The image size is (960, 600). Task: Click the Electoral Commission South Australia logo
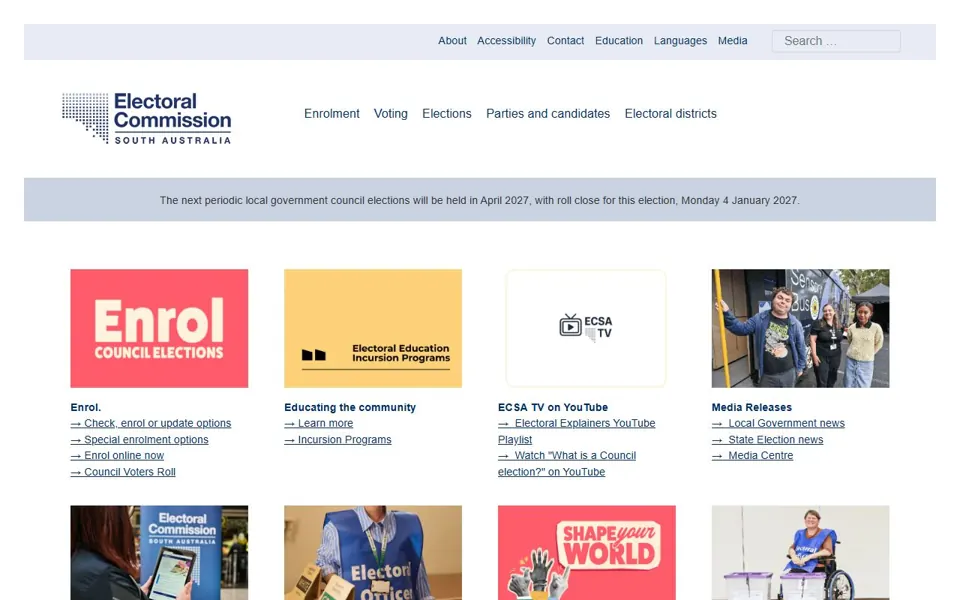[x=146, y=118]
